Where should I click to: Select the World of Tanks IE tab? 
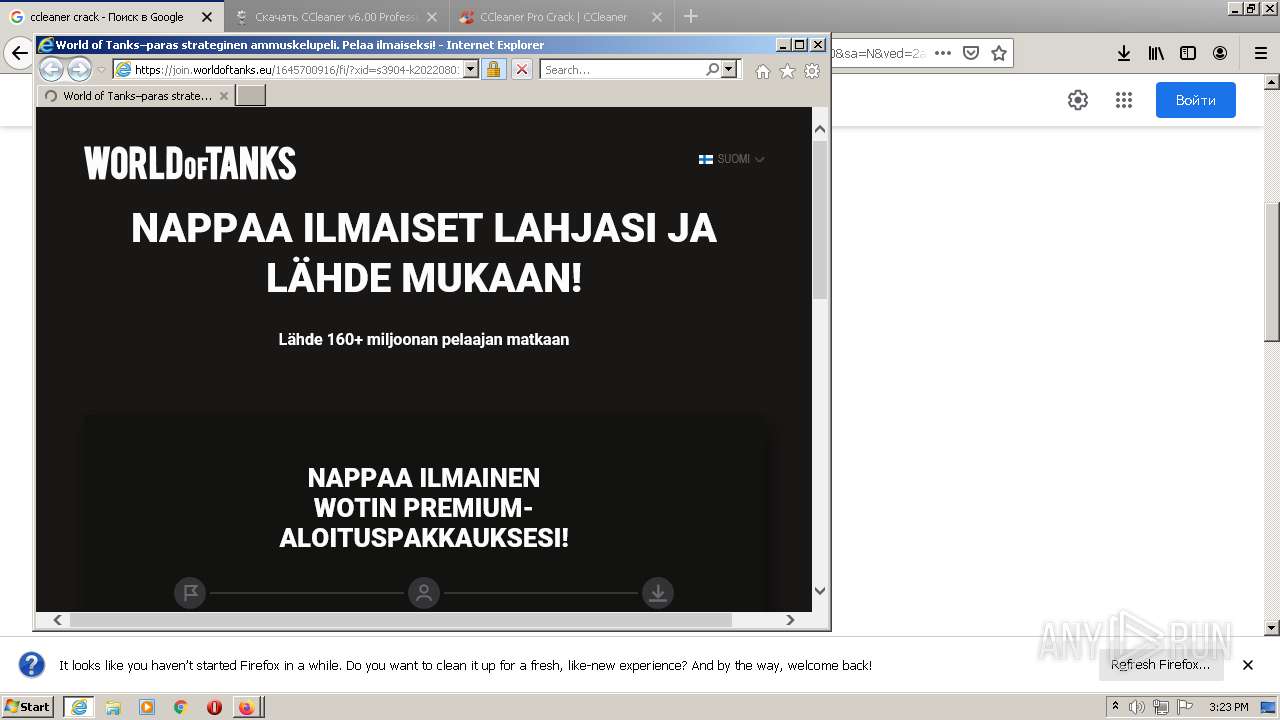(136, 96)
